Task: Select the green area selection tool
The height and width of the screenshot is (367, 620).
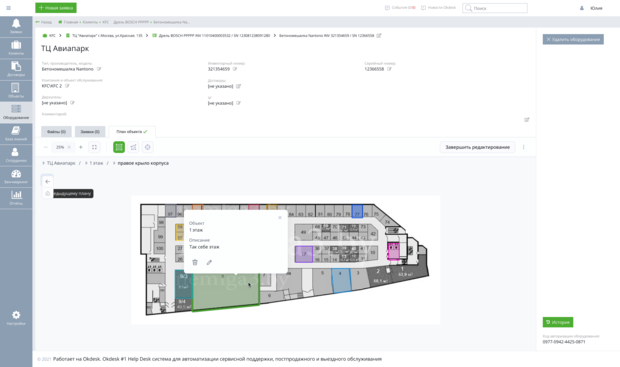Action: [x=119, y=147]
